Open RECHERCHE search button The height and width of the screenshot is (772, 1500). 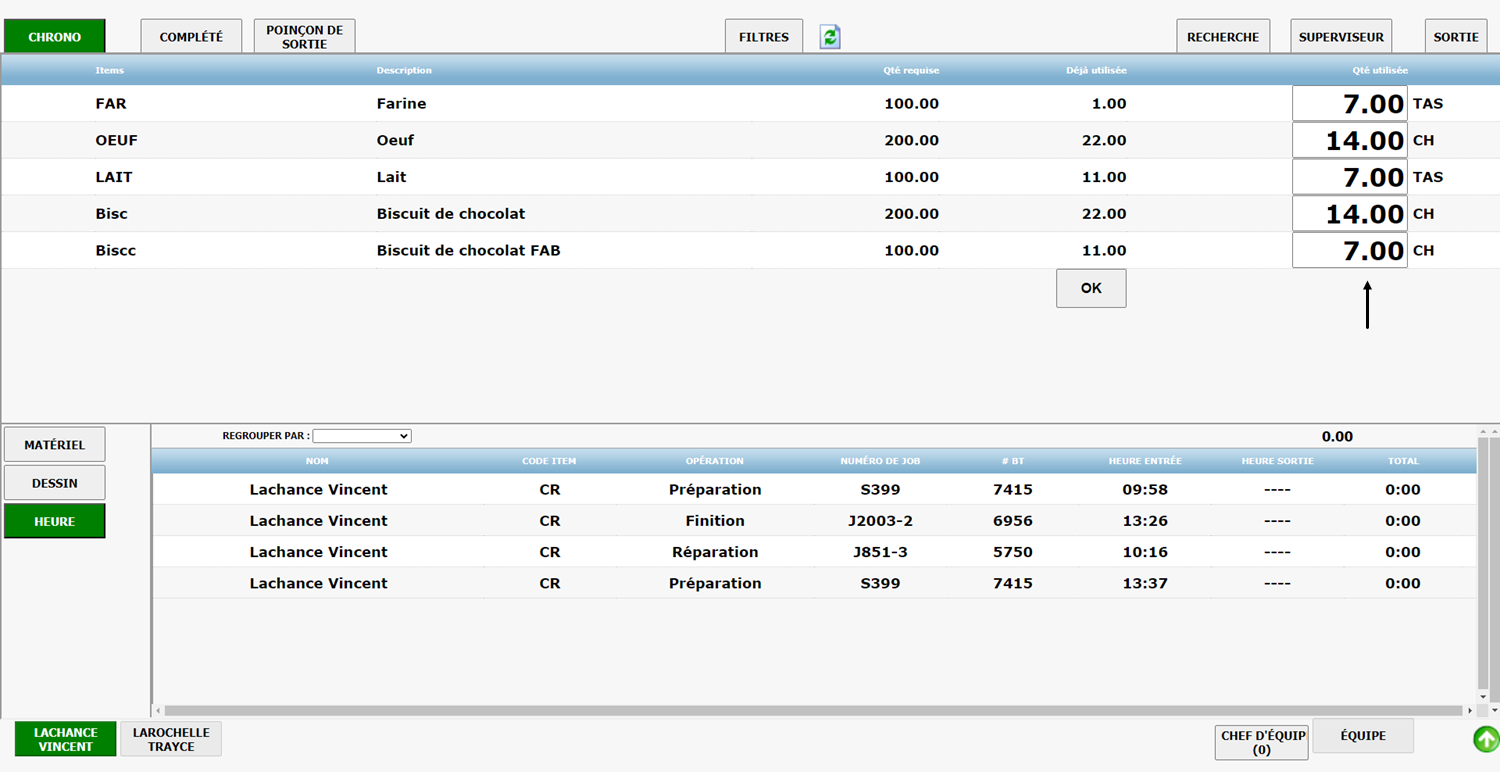click(x=1223, y=37)
